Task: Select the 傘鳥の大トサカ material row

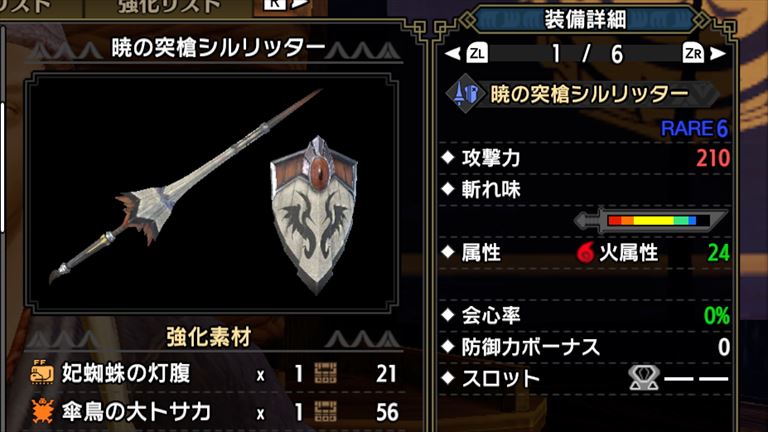Action: click(x=215, y=411)
